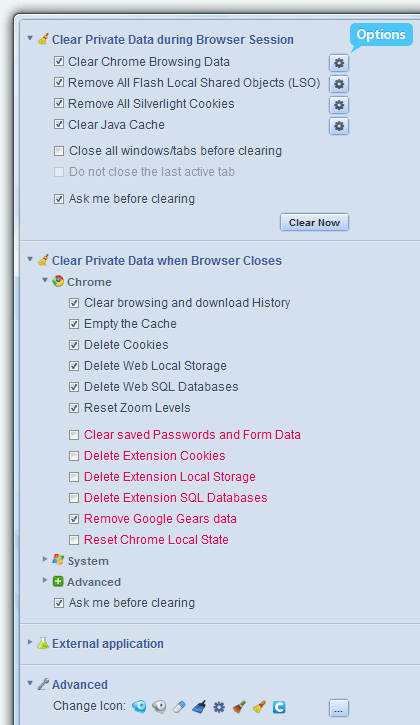
Task: Choose the blue toilet paper roll icon
Action: tap(139, 706)
